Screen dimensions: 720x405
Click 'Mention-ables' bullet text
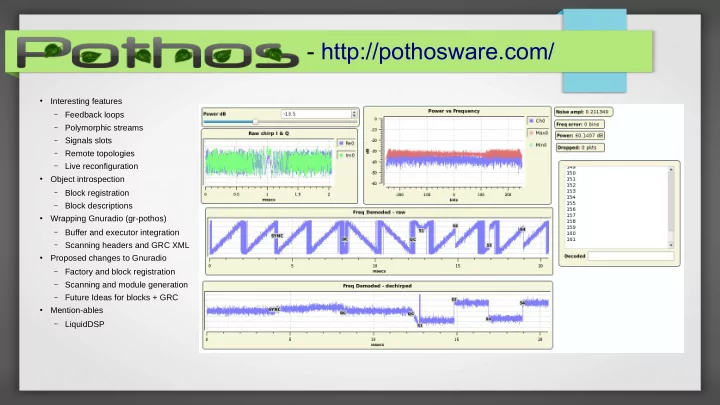77,310
